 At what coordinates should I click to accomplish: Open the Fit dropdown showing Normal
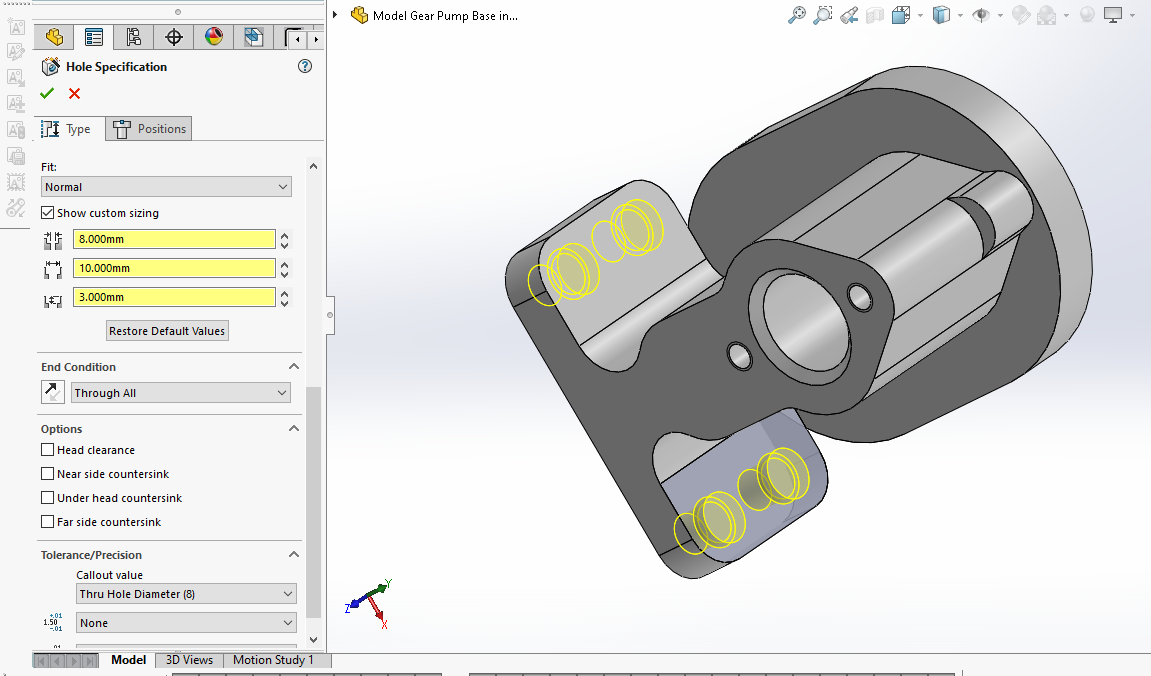click(x=166, y=187)
